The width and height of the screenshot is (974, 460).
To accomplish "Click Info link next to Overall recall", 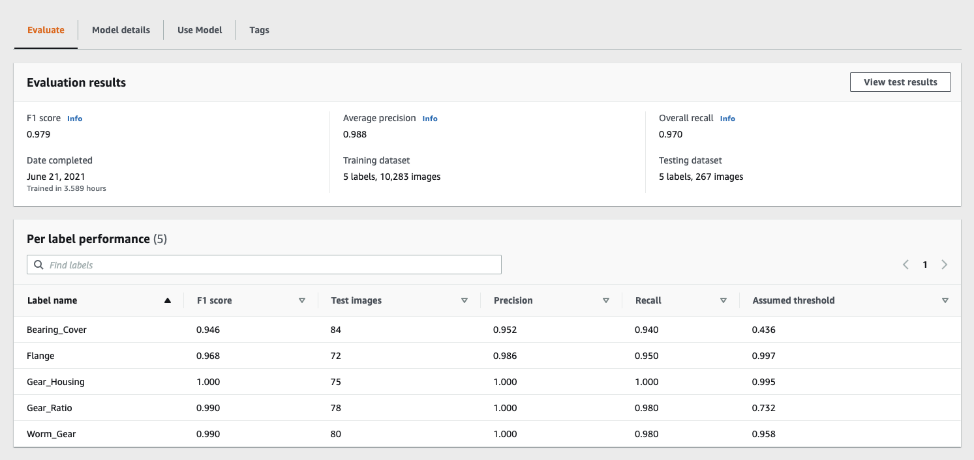I will 728,118.
